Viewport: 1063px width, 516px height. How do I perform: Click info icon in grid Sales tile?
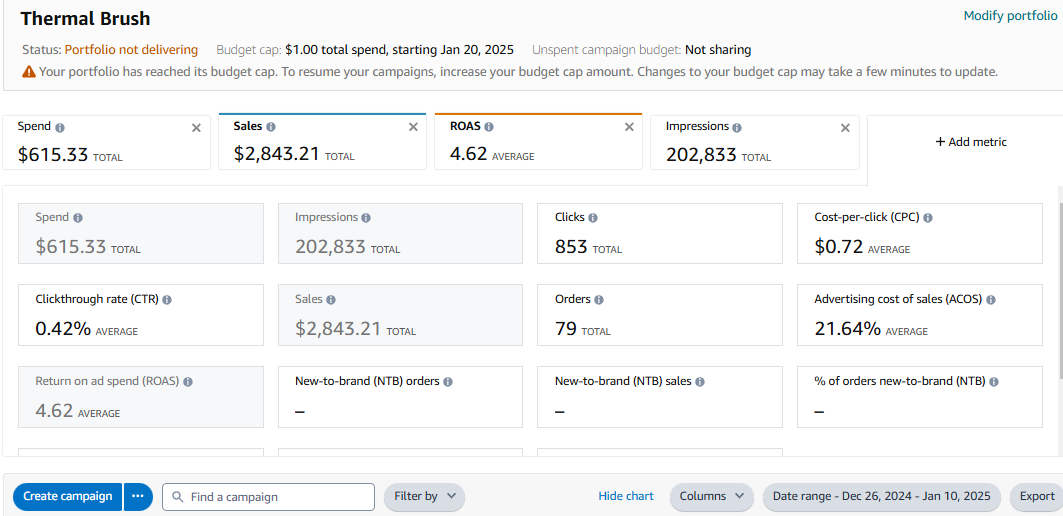[x=330, y=299]
